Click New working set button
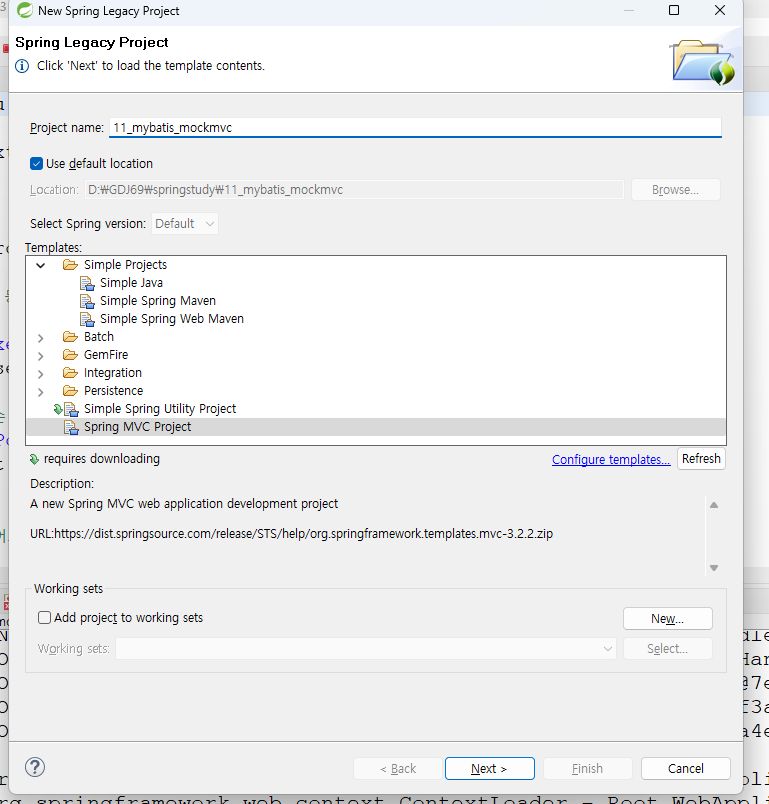The height and width of the screenshot is (804, 769). (667, 618)
